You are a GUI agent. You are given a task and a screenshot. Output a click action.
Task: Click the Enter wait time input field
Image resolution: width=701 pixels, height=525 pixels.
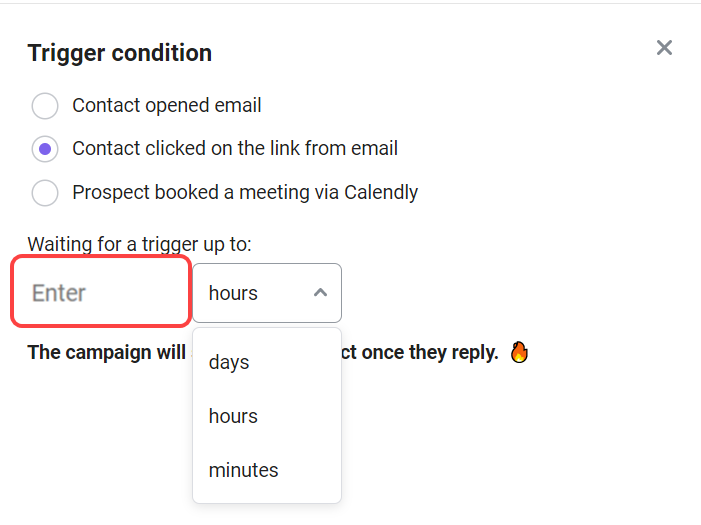[x=101, y=292]
